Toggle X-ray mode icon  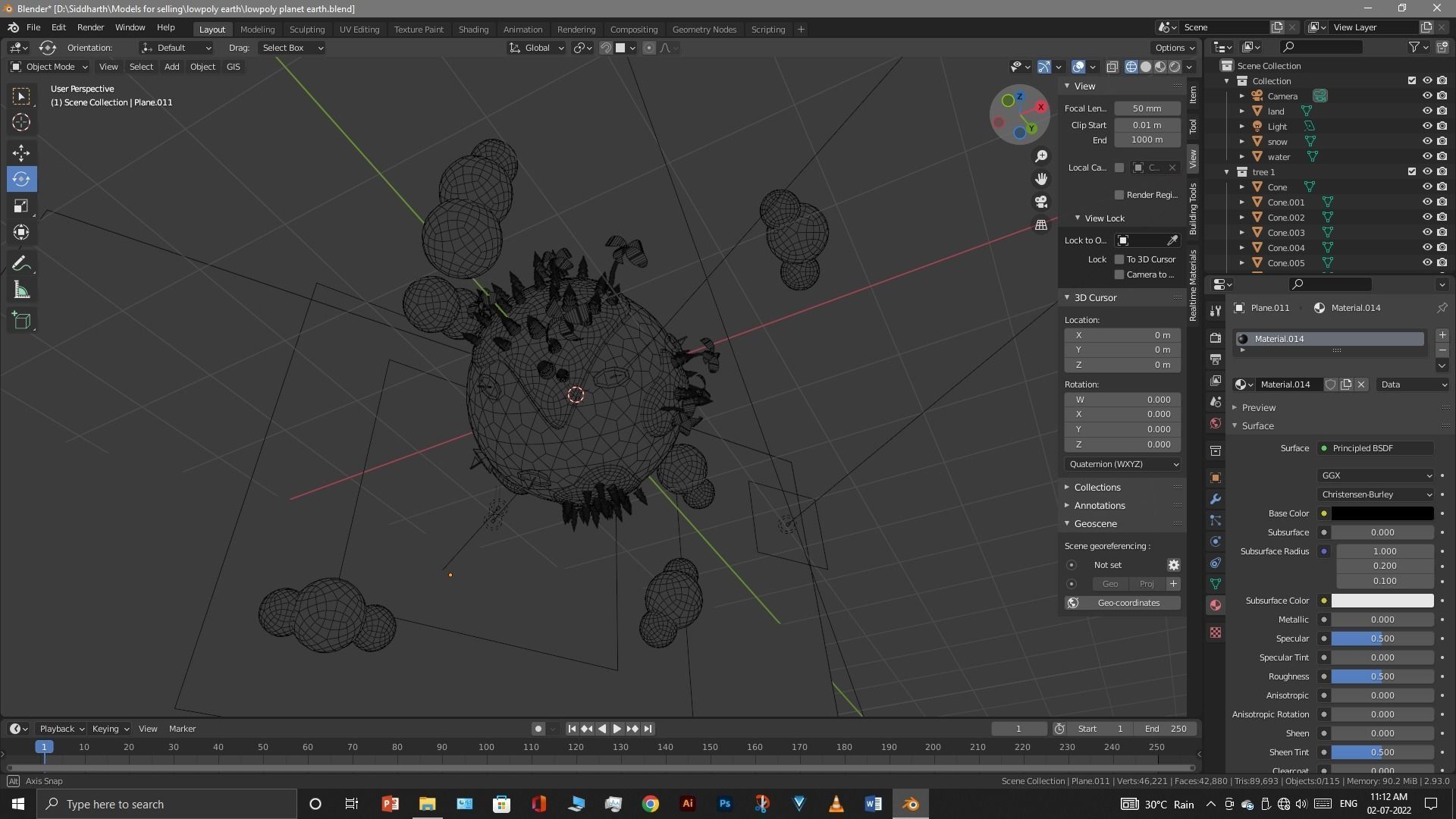click(x=1112, y=67)
